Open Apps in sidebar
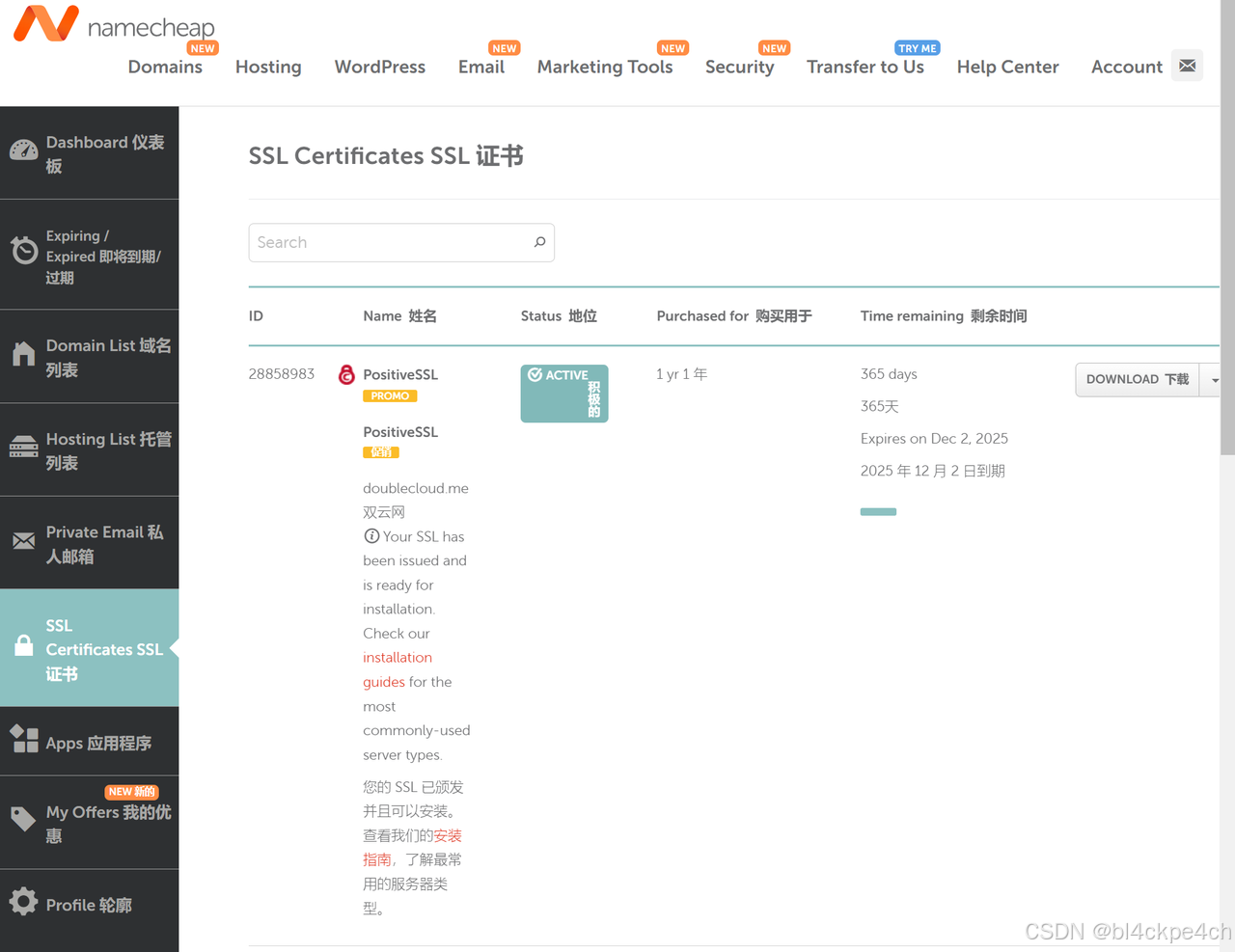The width and height of the screenshot is (1235, 952). click(89, 742)
